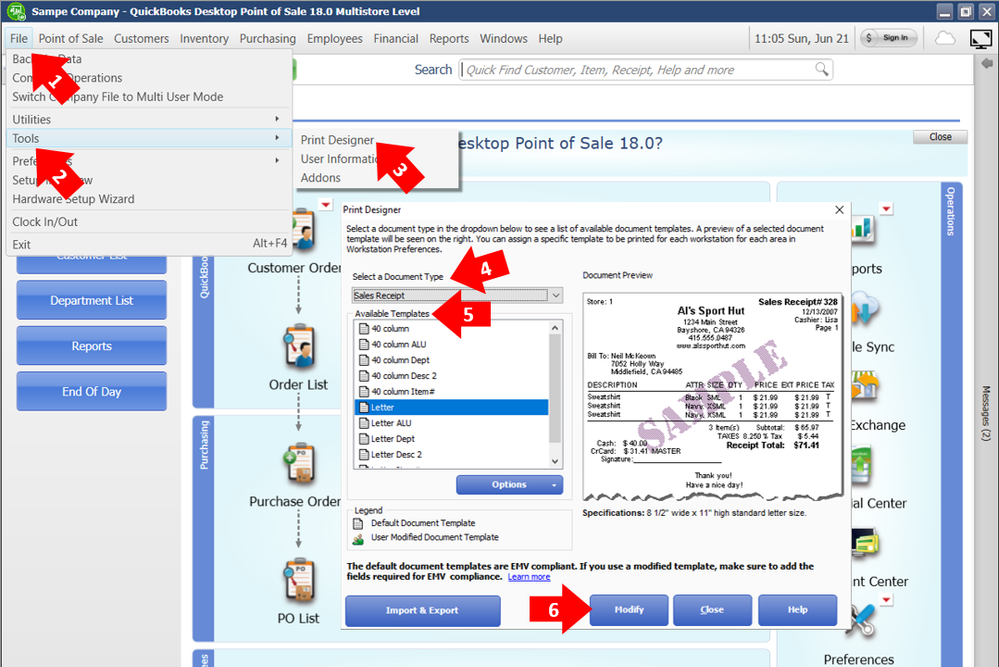Expand the Options button dropdown arrow
The width and height of the screenshot is (999, 667).
(554, 485)
